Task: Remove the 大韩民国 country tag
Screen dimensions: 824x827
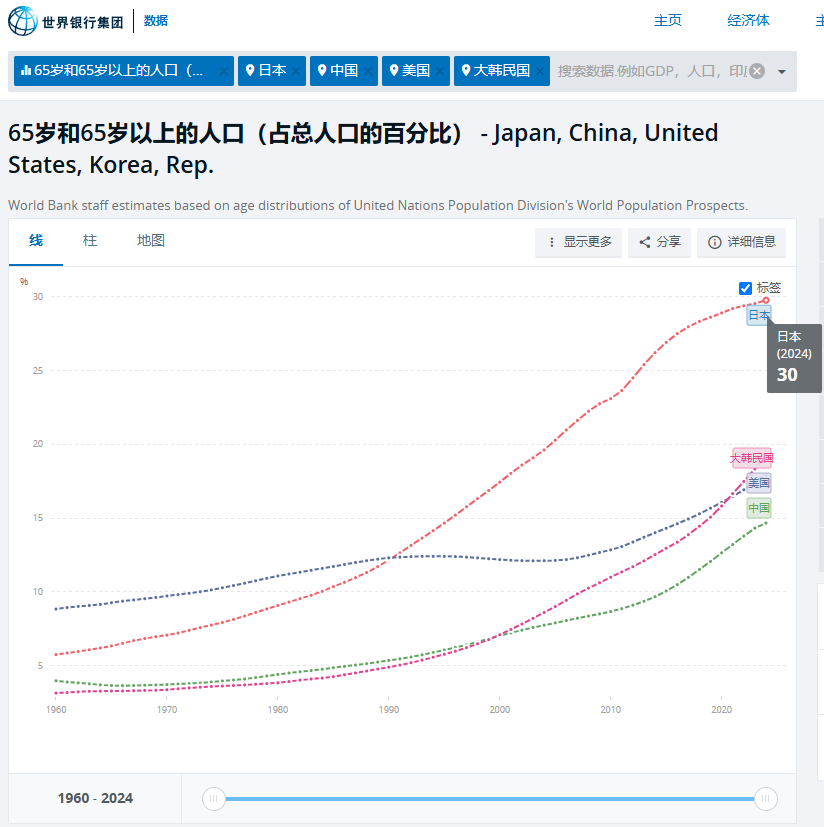Action: 541,71
